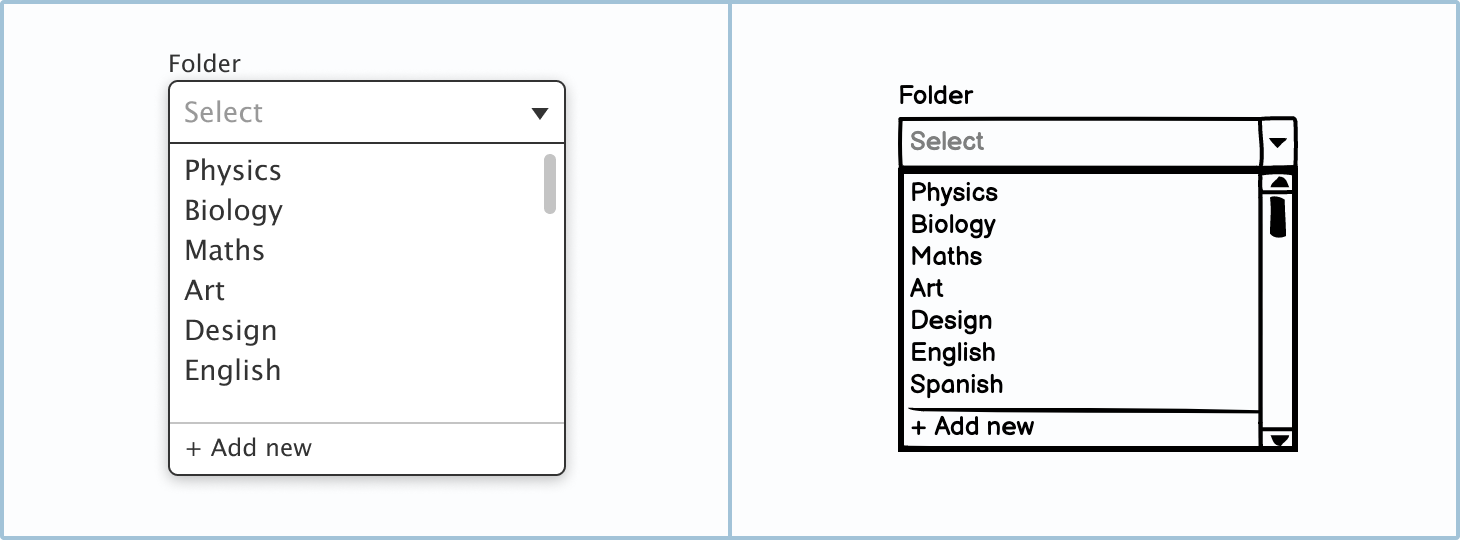Choose English in the left dropdown list
The height and width of the screenshot is (540, 1460).
233,371
